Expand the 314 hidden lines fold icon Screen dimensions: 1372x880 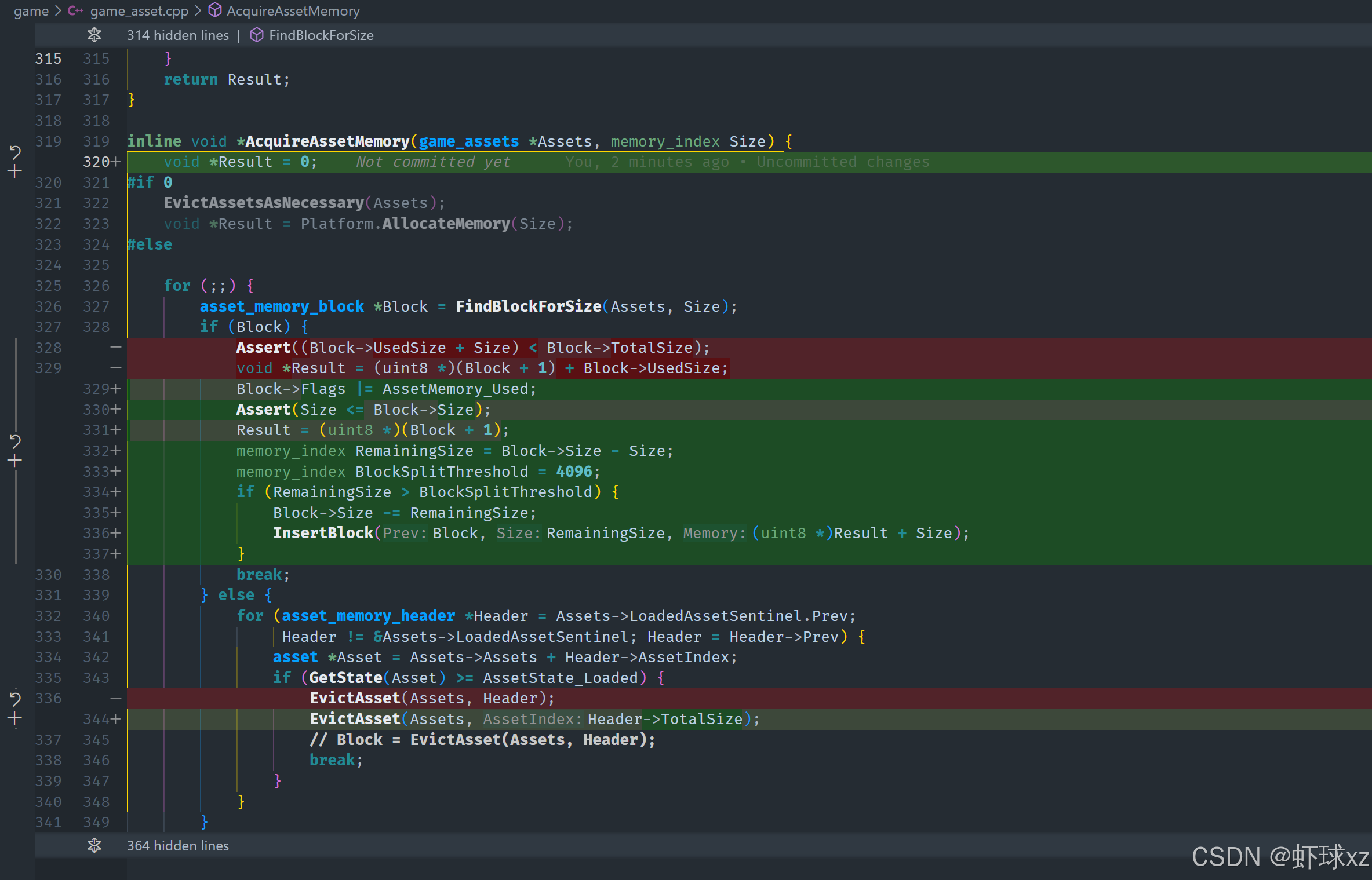(94, 35)
